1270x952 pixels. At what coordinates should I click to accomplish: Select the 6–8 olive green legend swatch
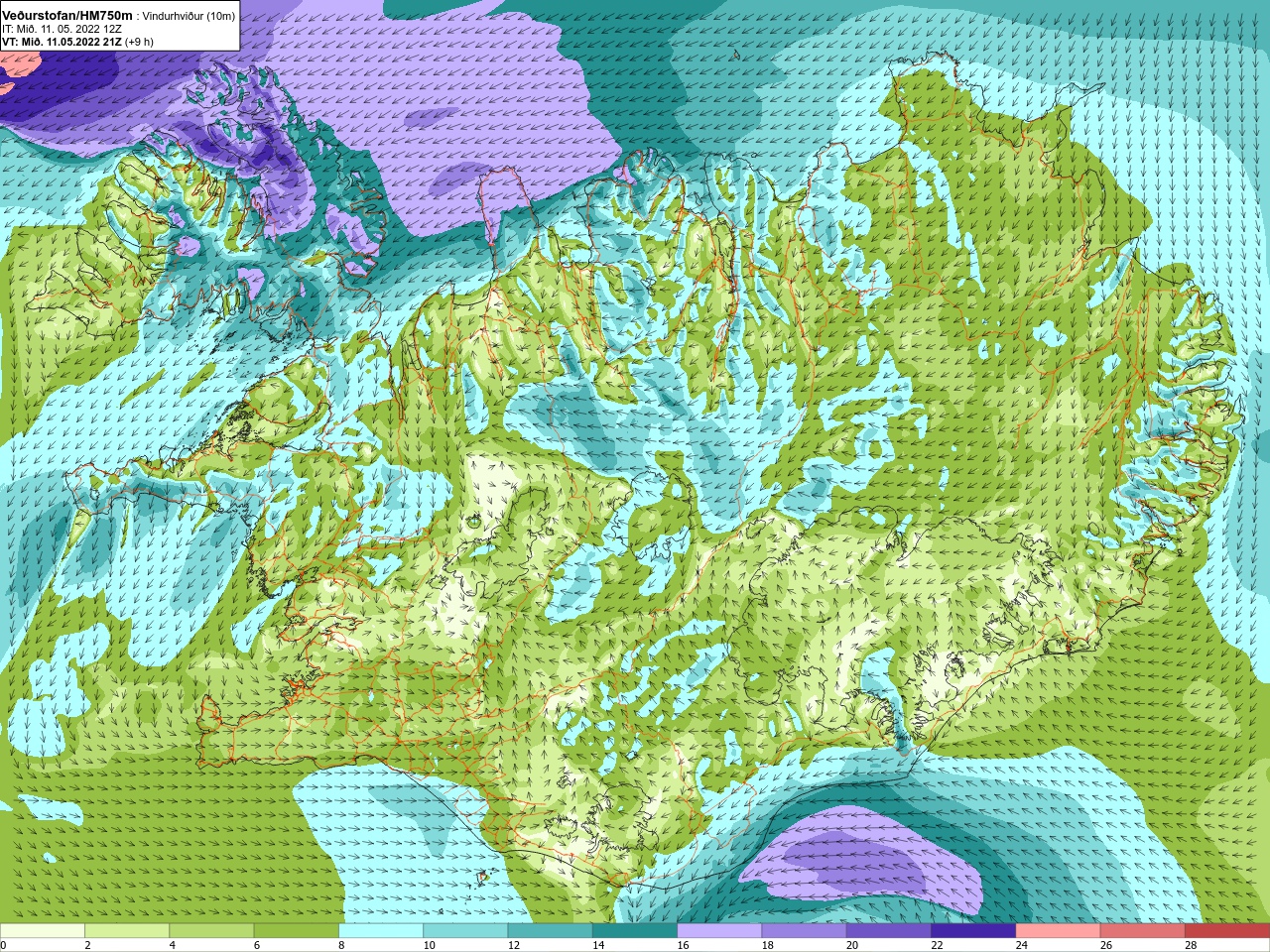click(x=297, y=931)
